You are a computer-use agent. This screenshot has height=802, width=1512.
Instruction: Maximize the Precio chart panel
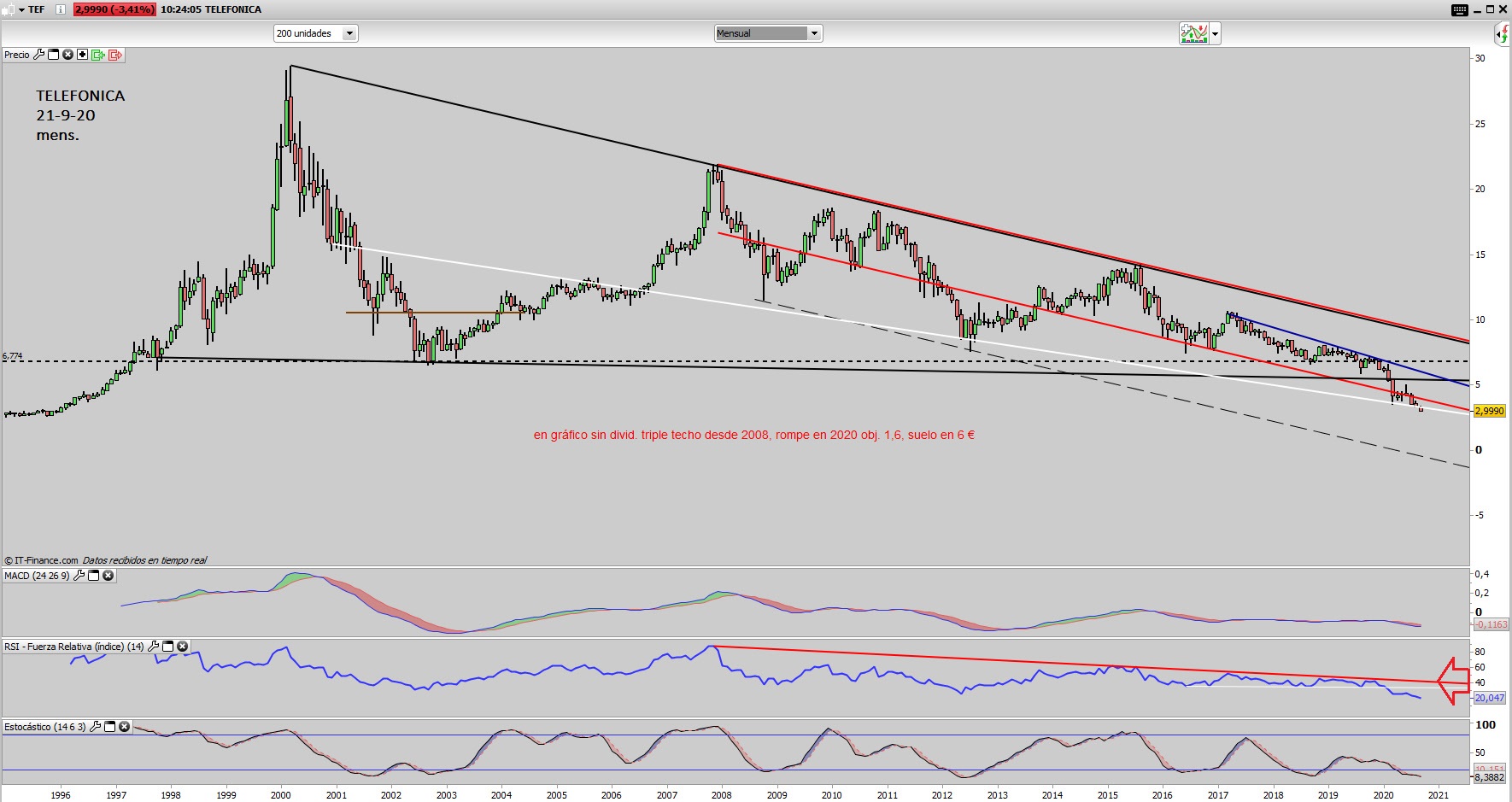[x=54, y=55]
